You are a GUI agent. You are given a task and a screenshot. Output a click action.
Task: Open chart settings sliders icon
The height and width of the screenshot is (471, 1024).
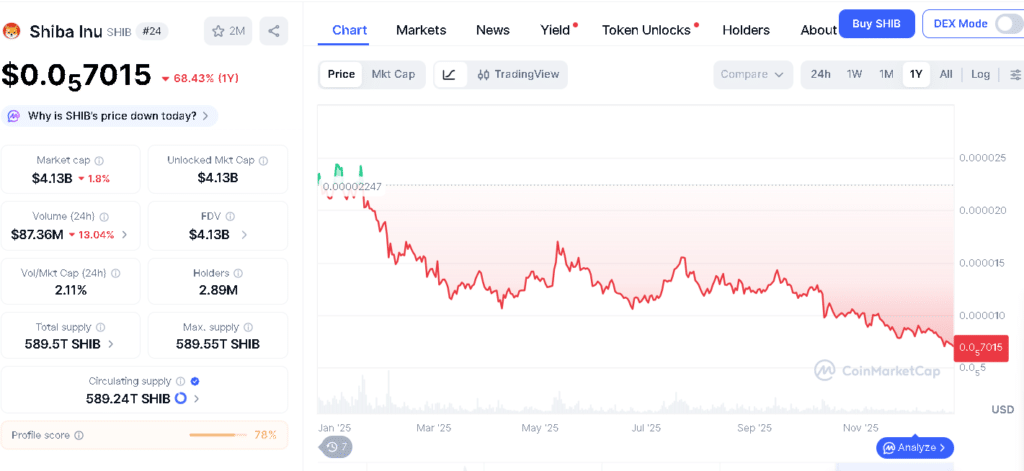(1015, 74)
